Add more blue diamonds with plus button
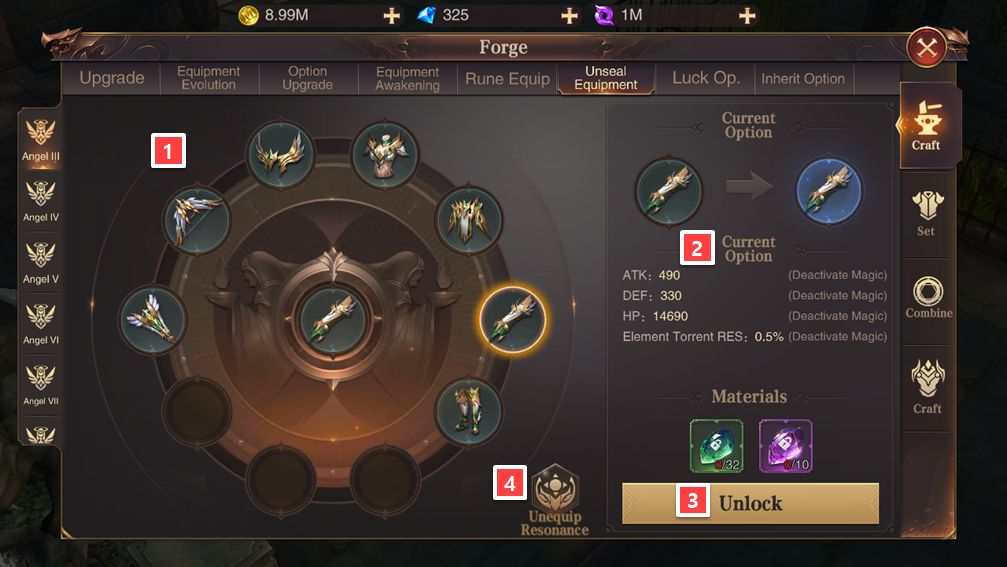The height and width of the screenshot is (567, 1007). pyautogui.click(x=569, y=15)
